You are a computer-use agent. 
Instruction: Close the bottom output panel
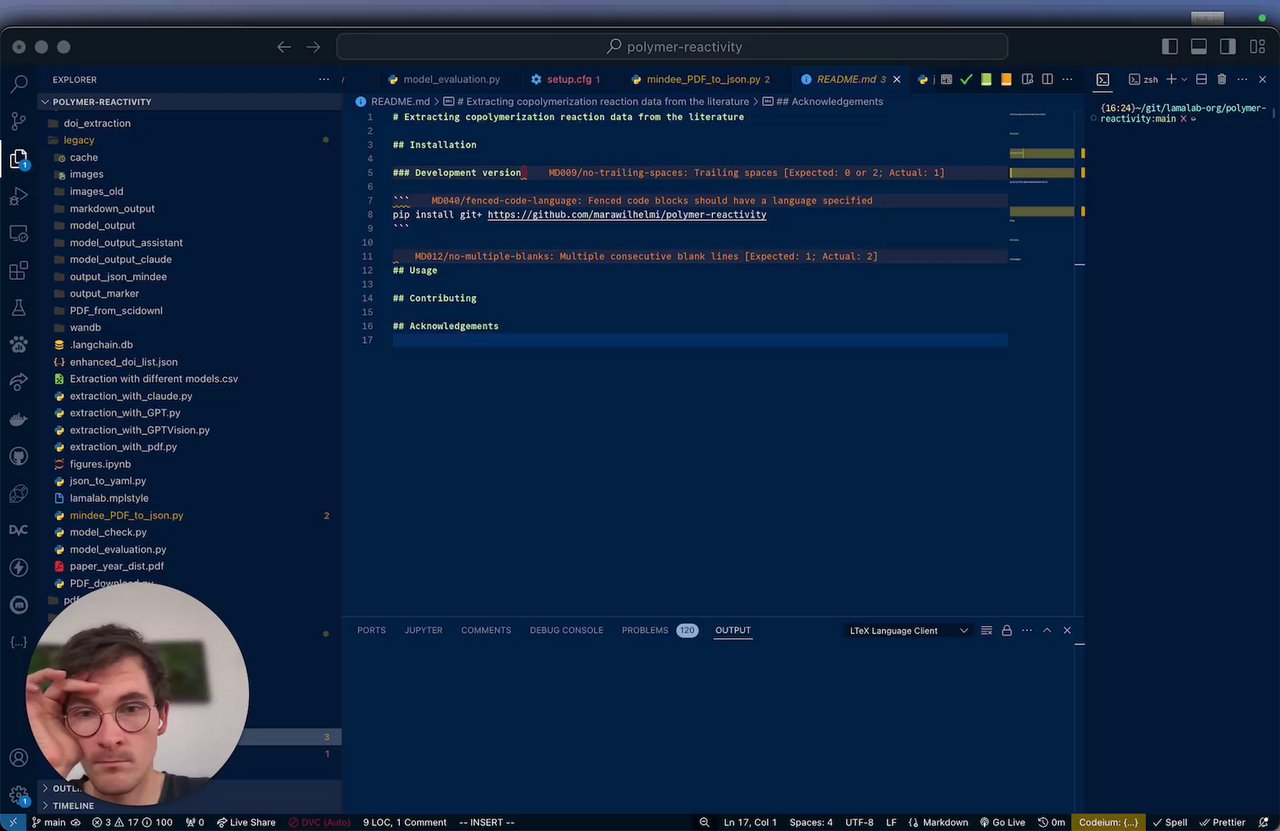coord(1067,630)
